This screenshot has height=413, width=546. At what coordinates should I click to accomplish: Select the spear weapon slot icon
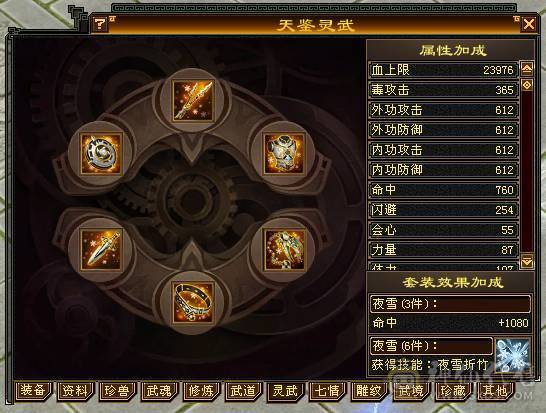coord(193,101)
